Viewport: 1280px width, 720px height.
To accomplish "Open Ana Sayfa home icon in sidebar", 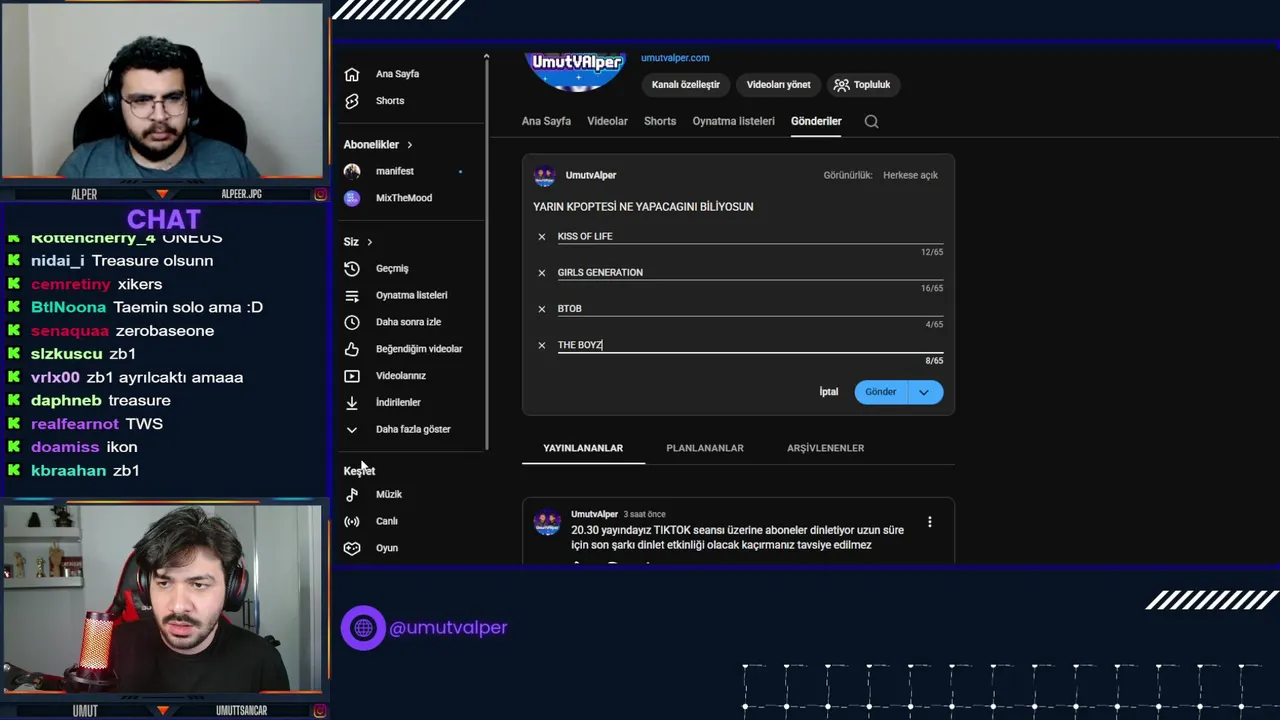I will coord(352,74).
